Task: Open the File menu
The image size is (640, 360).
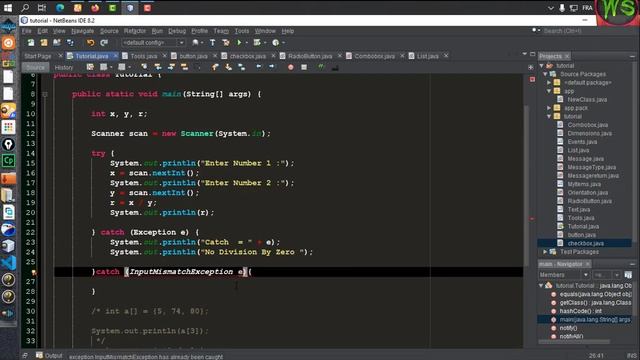Action: tap(27, 31)
